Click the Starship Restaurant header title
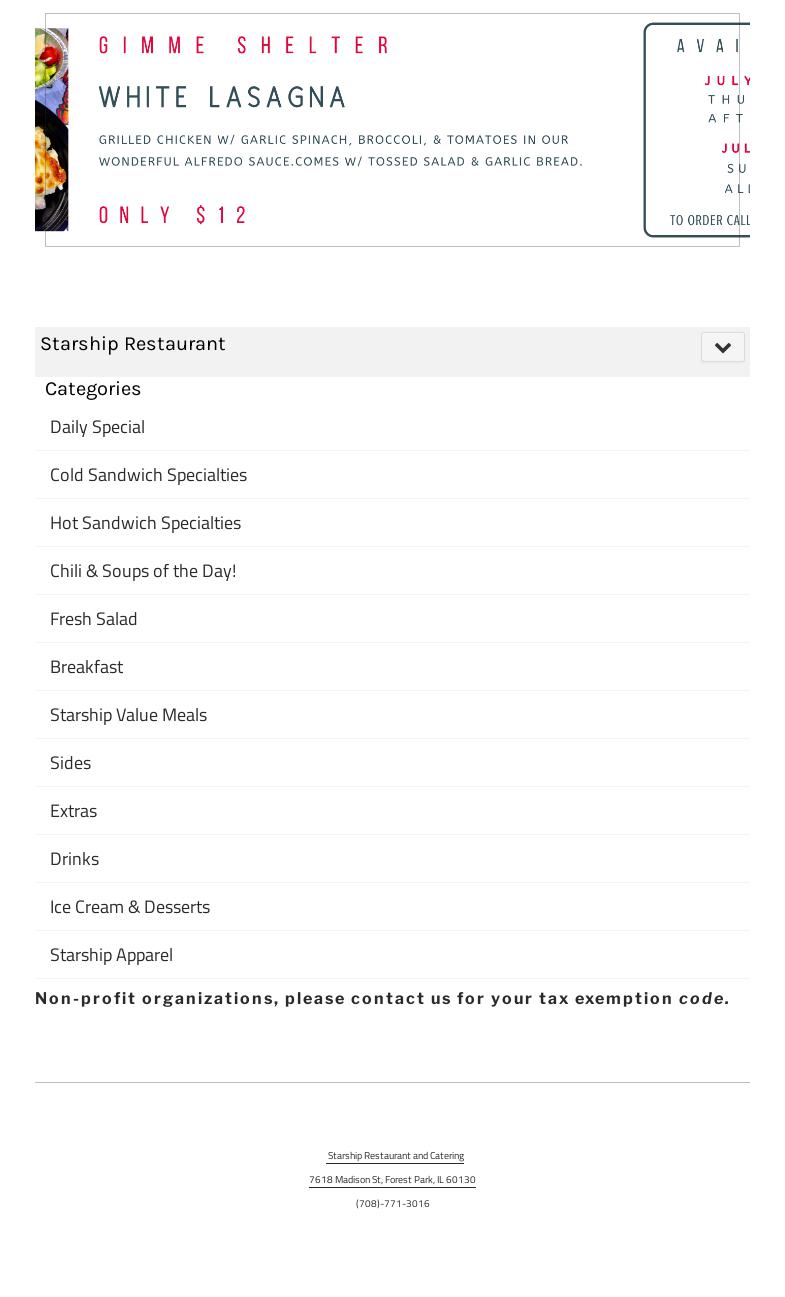Viewport: 785px width, 1297px height. point(133,344)
